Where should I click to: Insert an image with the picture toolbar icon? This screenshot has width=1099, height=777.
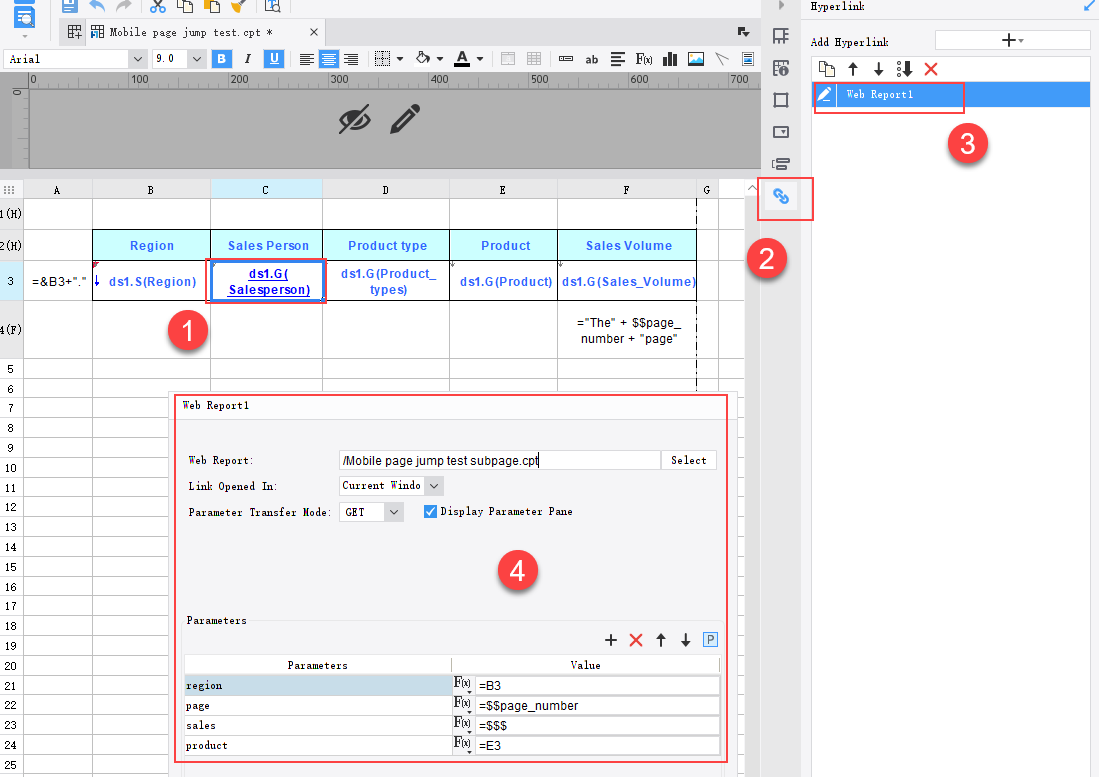[x=694, y=58]
